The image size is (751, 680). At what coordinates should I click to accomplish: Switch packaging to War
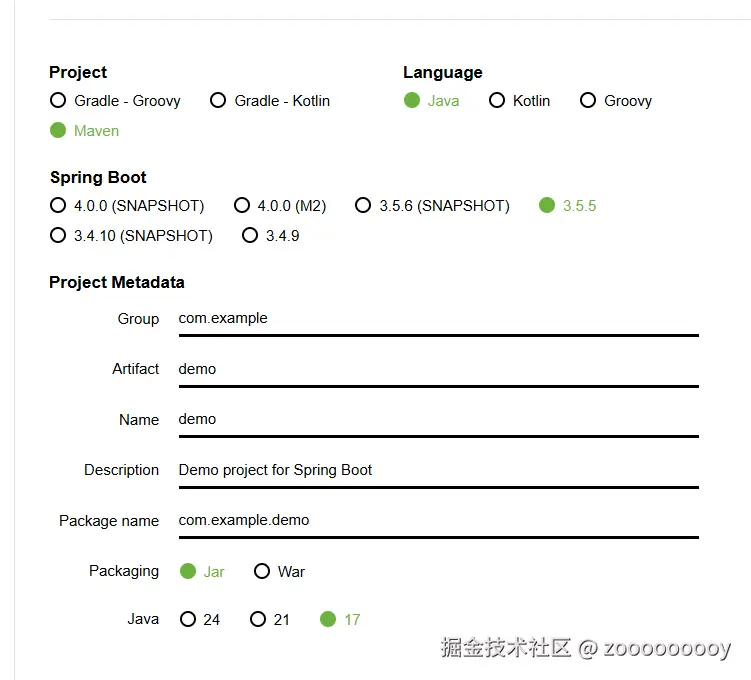(x=262, y=572)
